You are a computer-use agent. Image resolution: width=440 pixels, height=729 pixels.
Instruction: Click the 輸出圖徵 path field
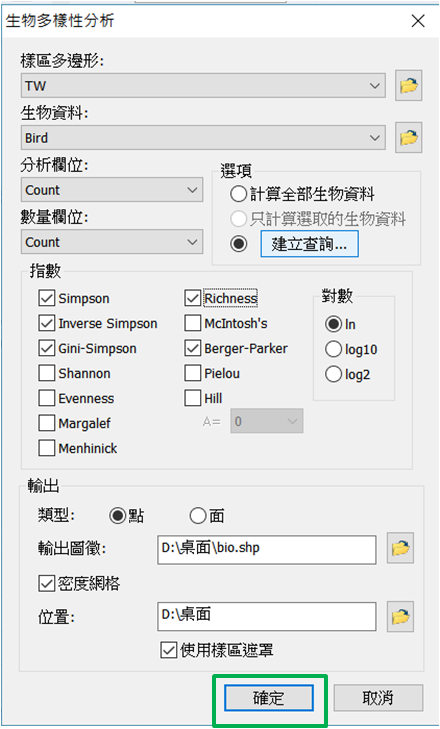[x=267, y=550]
